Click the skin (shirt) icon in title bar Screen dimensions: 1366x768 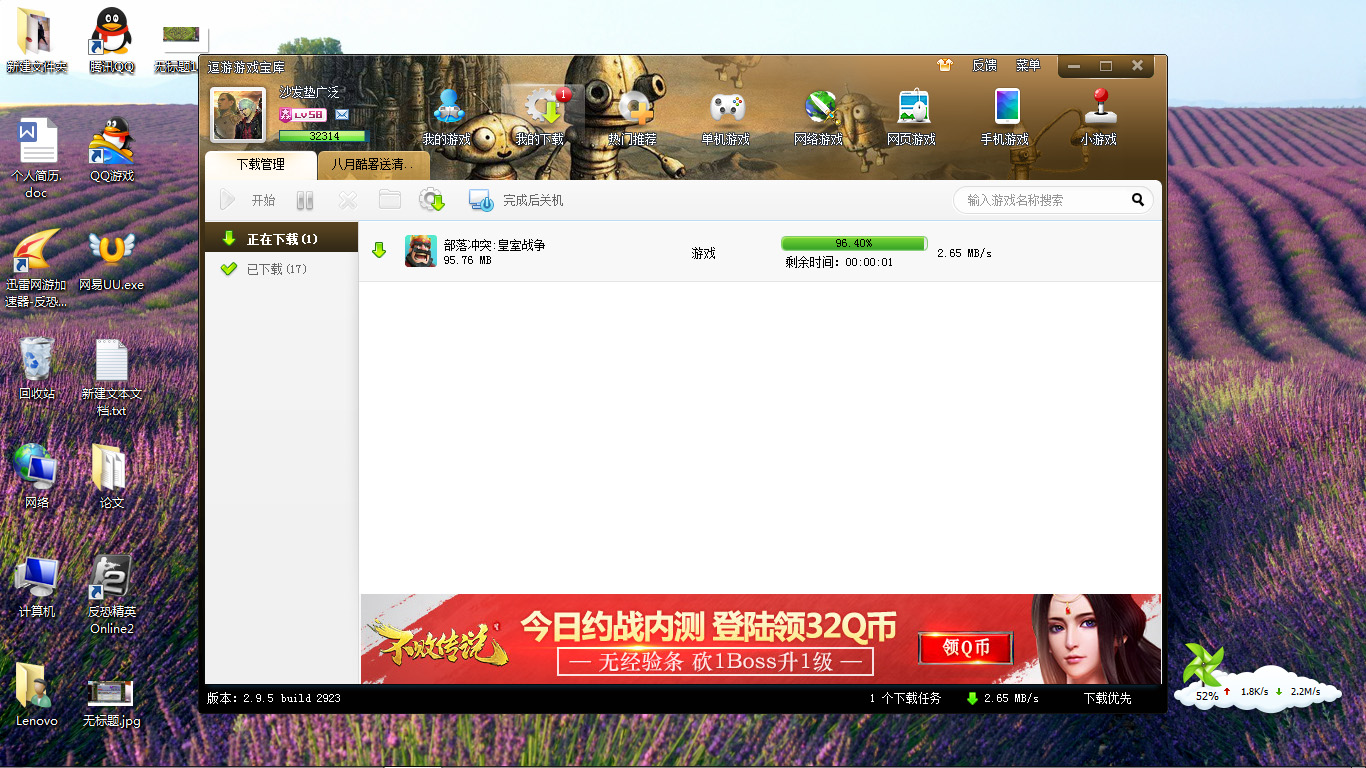(x=945, y=65)
